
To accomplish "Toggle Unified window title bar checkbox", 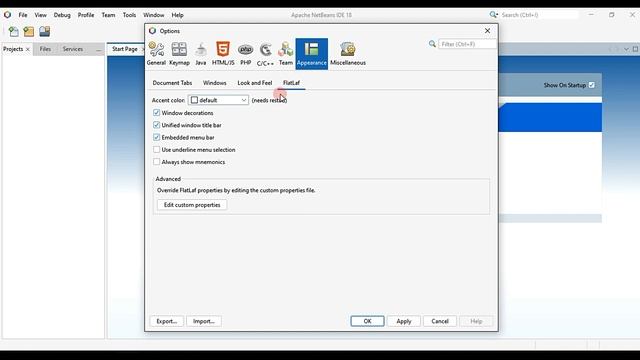I will 156,125.
